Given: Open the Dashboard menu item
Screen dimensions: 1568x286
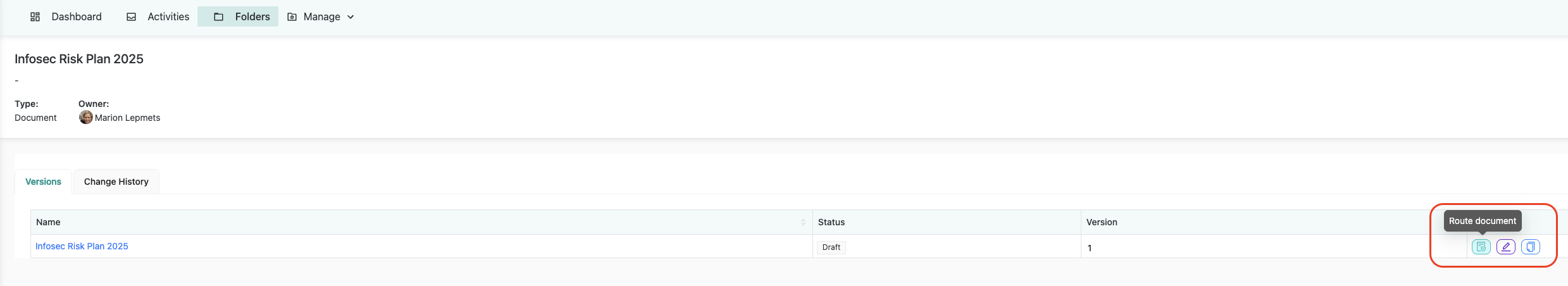Looking at the screenshot, I should click(x=77, y=17).
